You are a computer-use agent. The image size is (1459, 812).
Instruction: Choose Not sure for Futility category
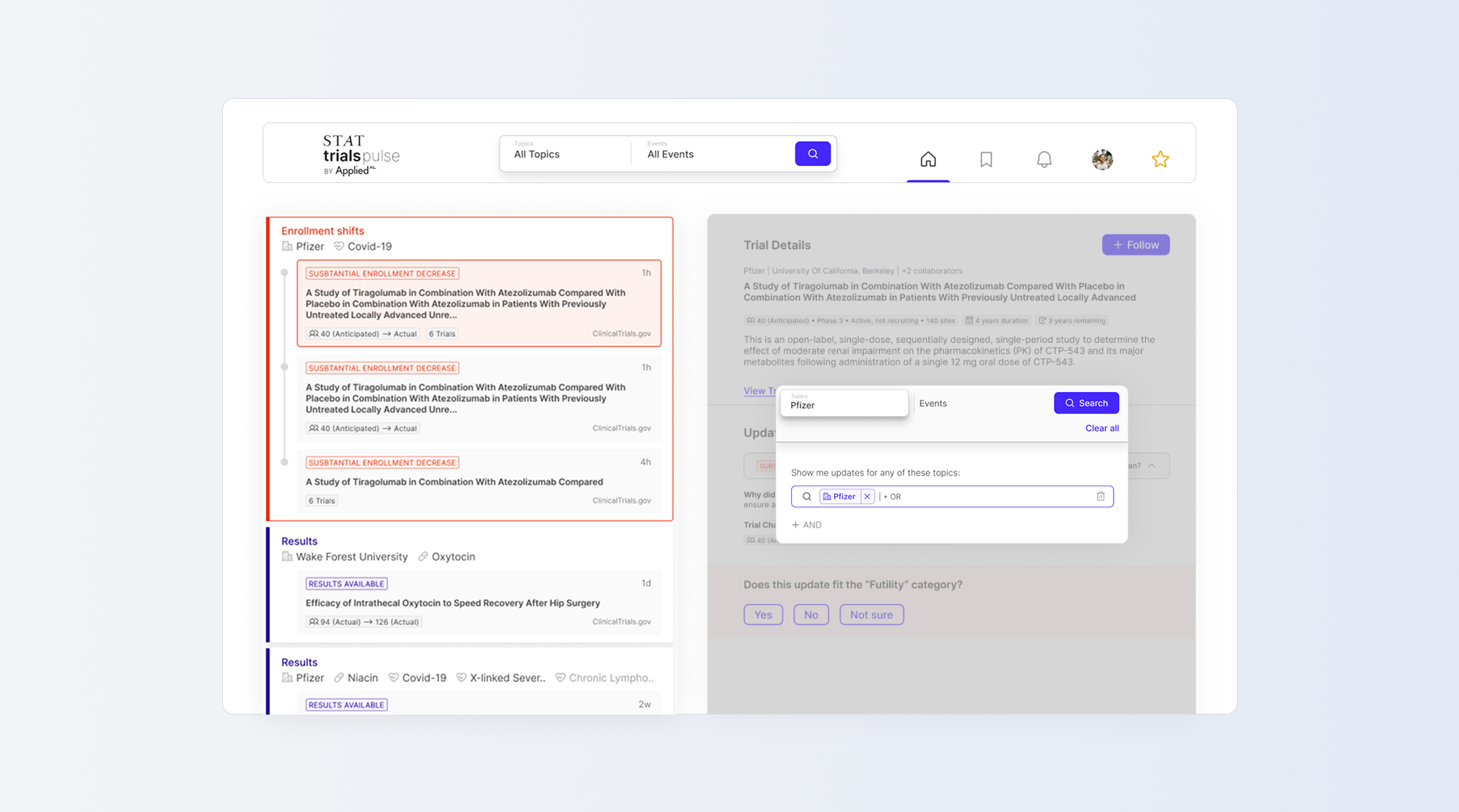(871, 615)
